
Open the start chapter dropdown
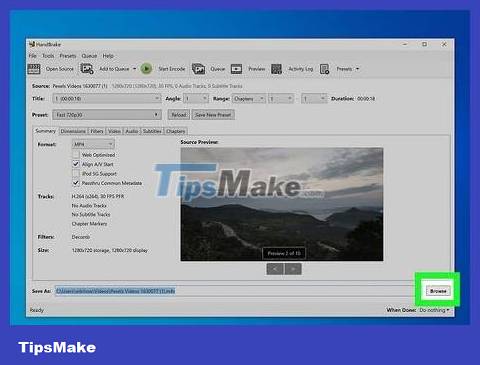(x=281, y=99)
